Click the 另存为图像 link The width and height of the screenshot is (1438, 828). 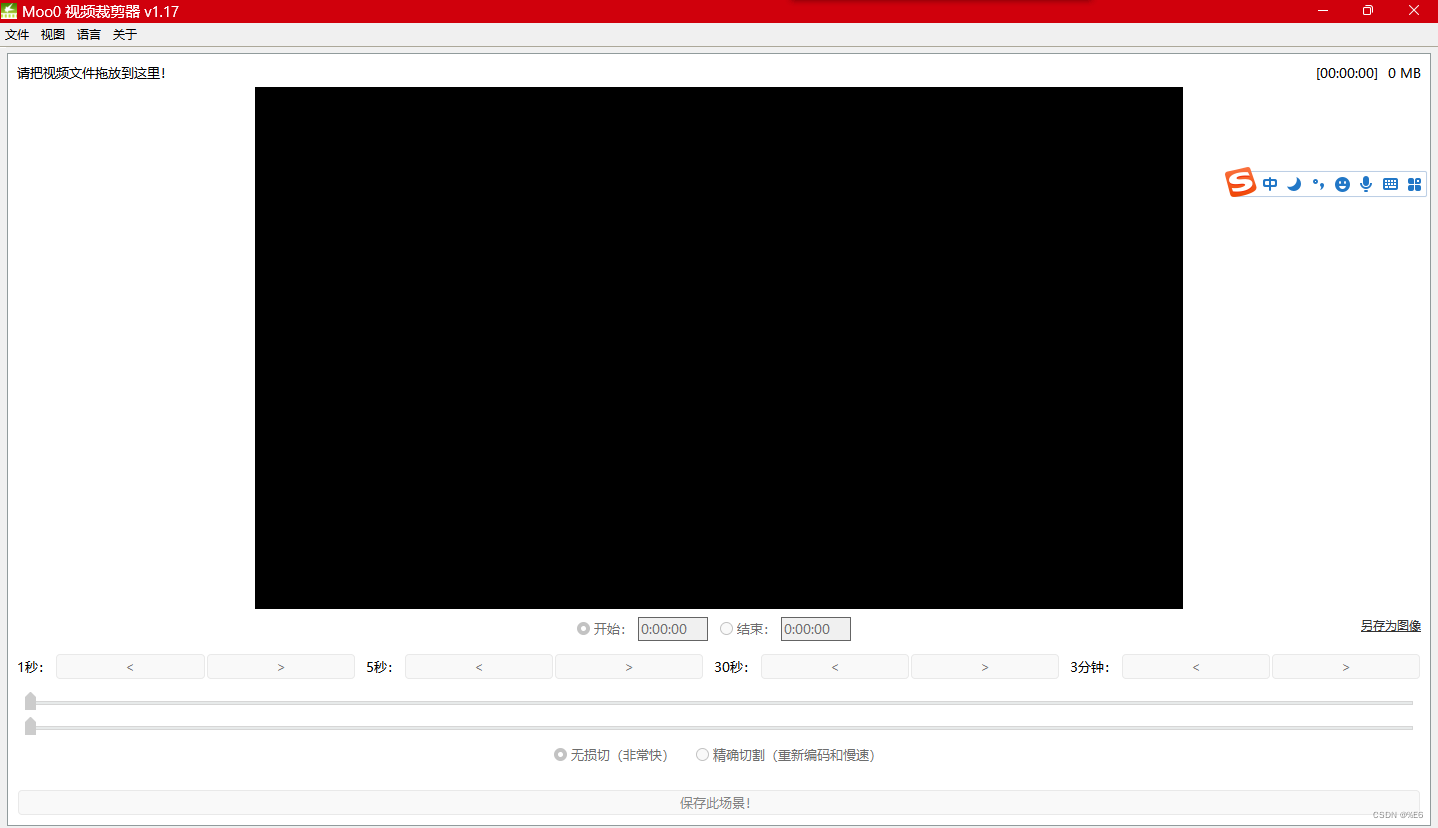click(x=1390, y=626)
